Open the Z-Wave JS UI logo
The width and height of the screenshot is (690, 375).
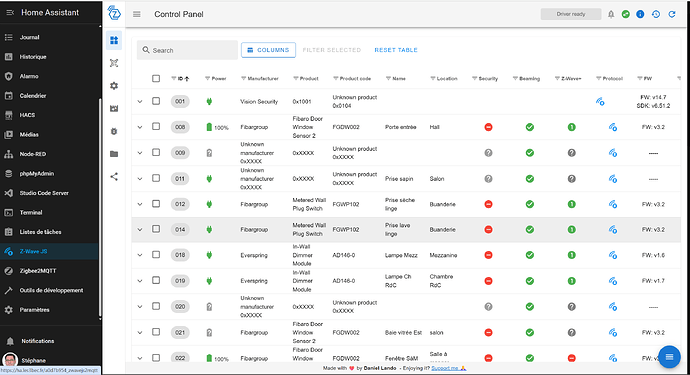tap(114, 13)
